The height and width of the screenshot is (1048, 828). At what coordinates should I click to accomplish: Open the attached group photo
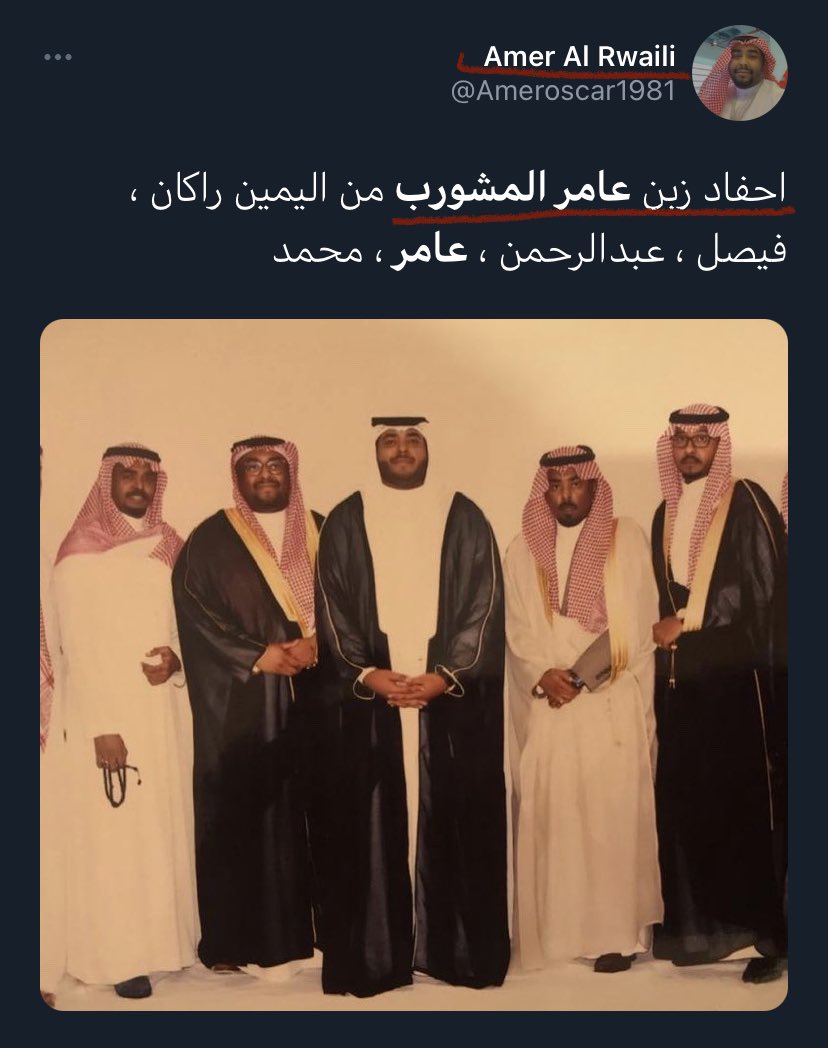pyautogui.click(x=414, y=664)
